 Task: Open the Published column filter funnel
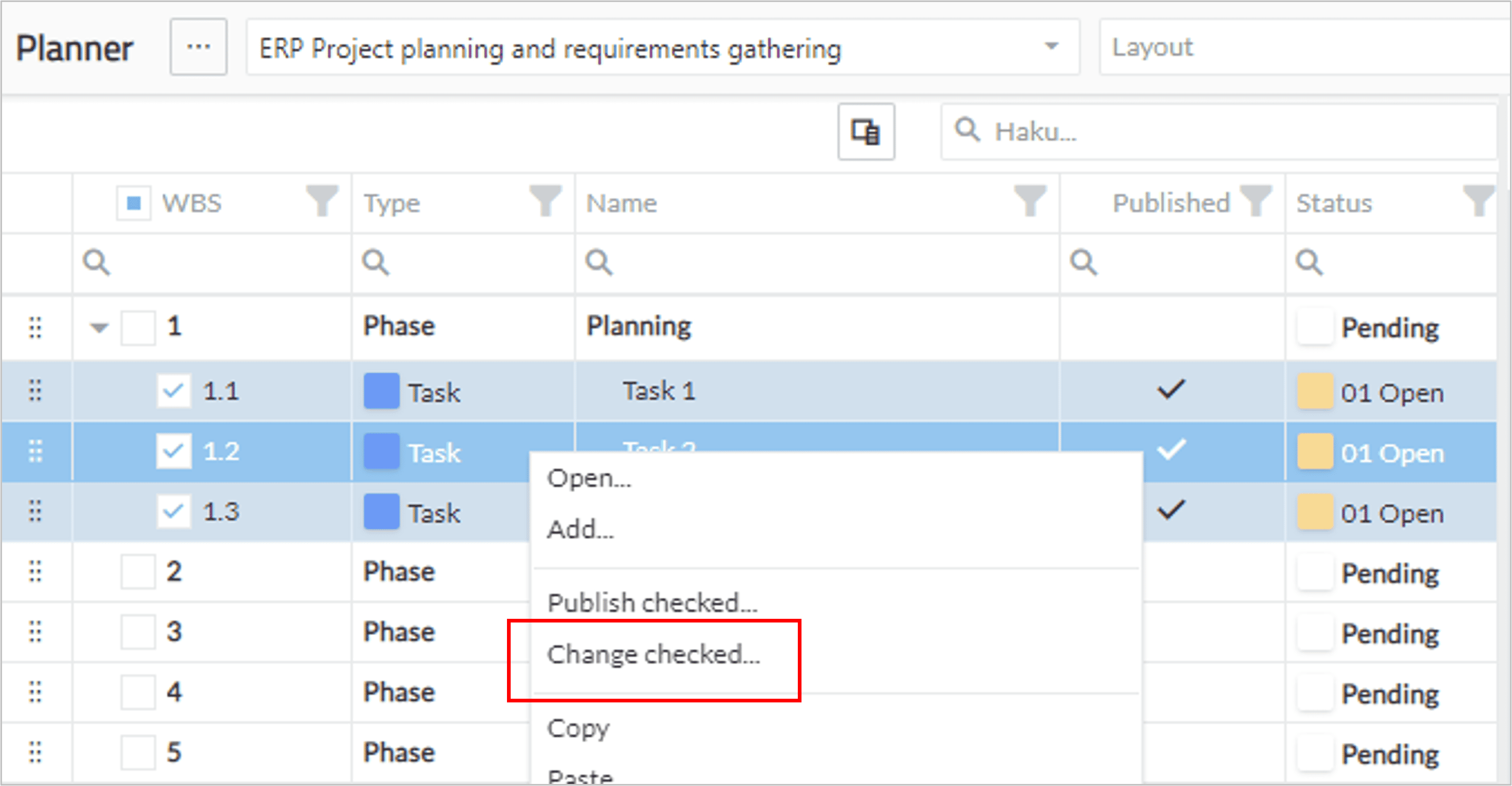pyautogui.click(x=1255, y=201)
